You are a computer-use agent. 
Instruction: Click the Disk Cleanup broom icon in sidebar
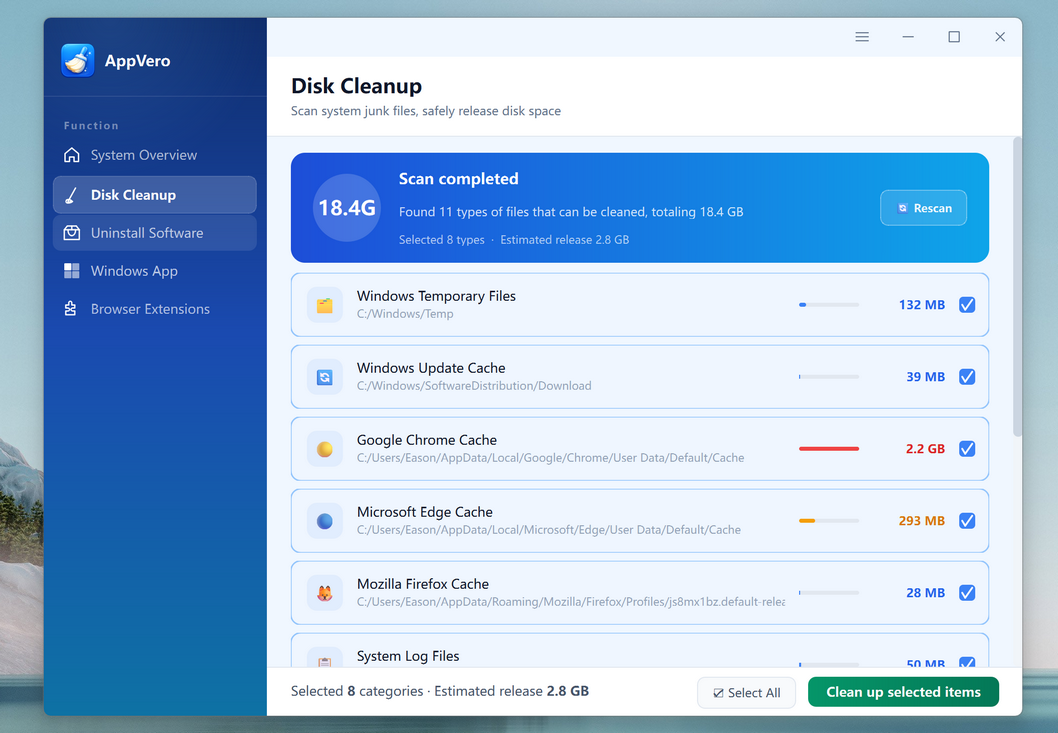[x=72, y=195]
